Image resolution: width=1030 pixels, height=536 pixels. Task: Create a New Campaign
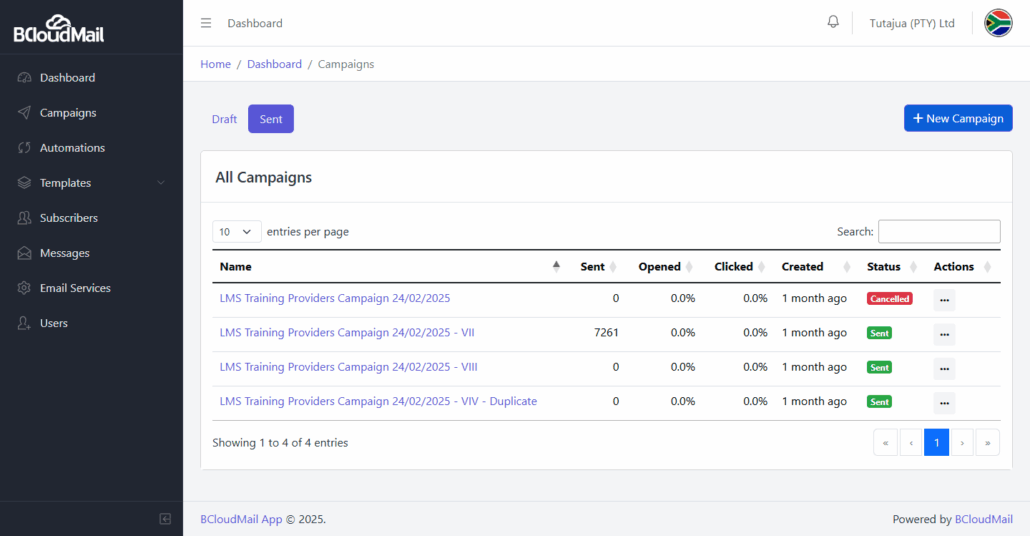click(958, 118)
